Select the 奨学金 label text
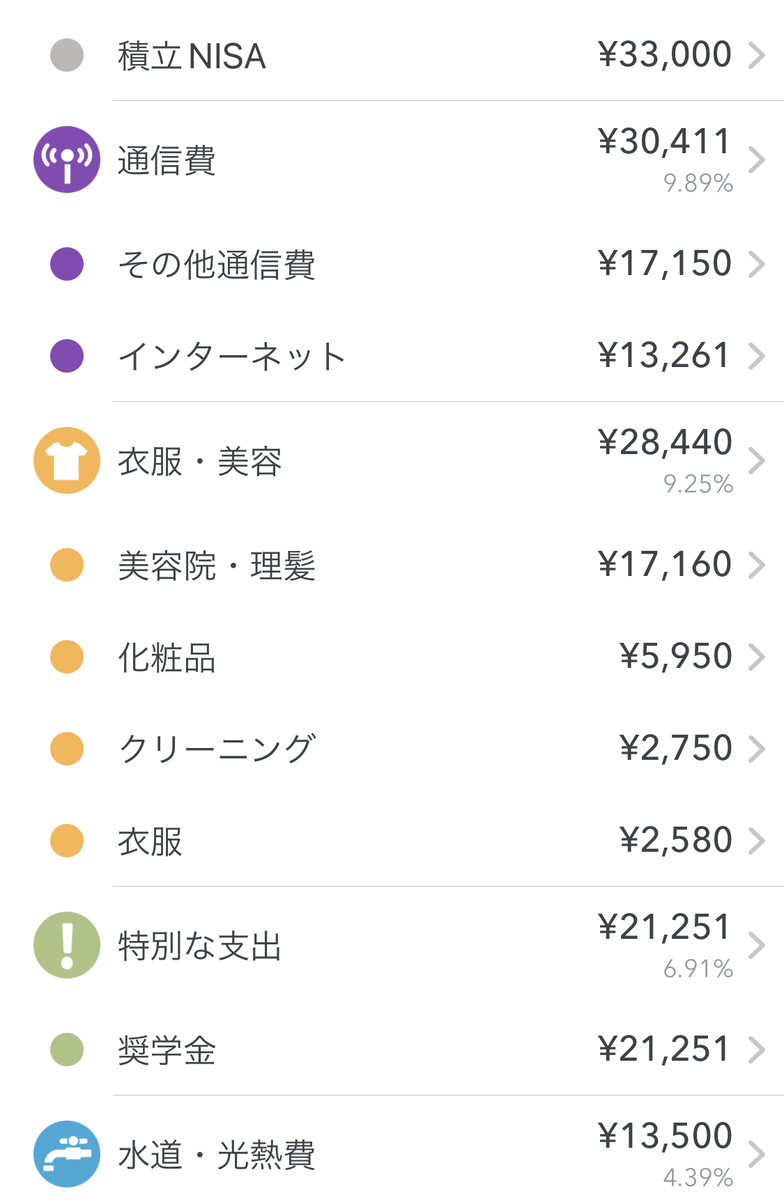 pyautogui.click(x=167, y=1050)
